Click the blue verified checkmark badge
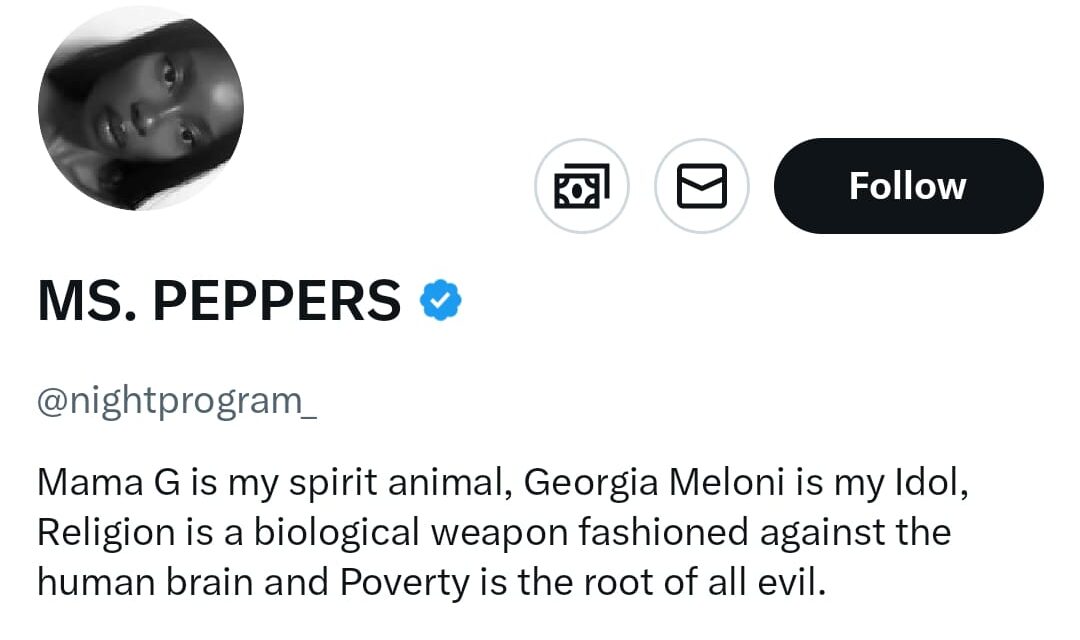Screen dimensions: 1080x640 click(440, 301)
